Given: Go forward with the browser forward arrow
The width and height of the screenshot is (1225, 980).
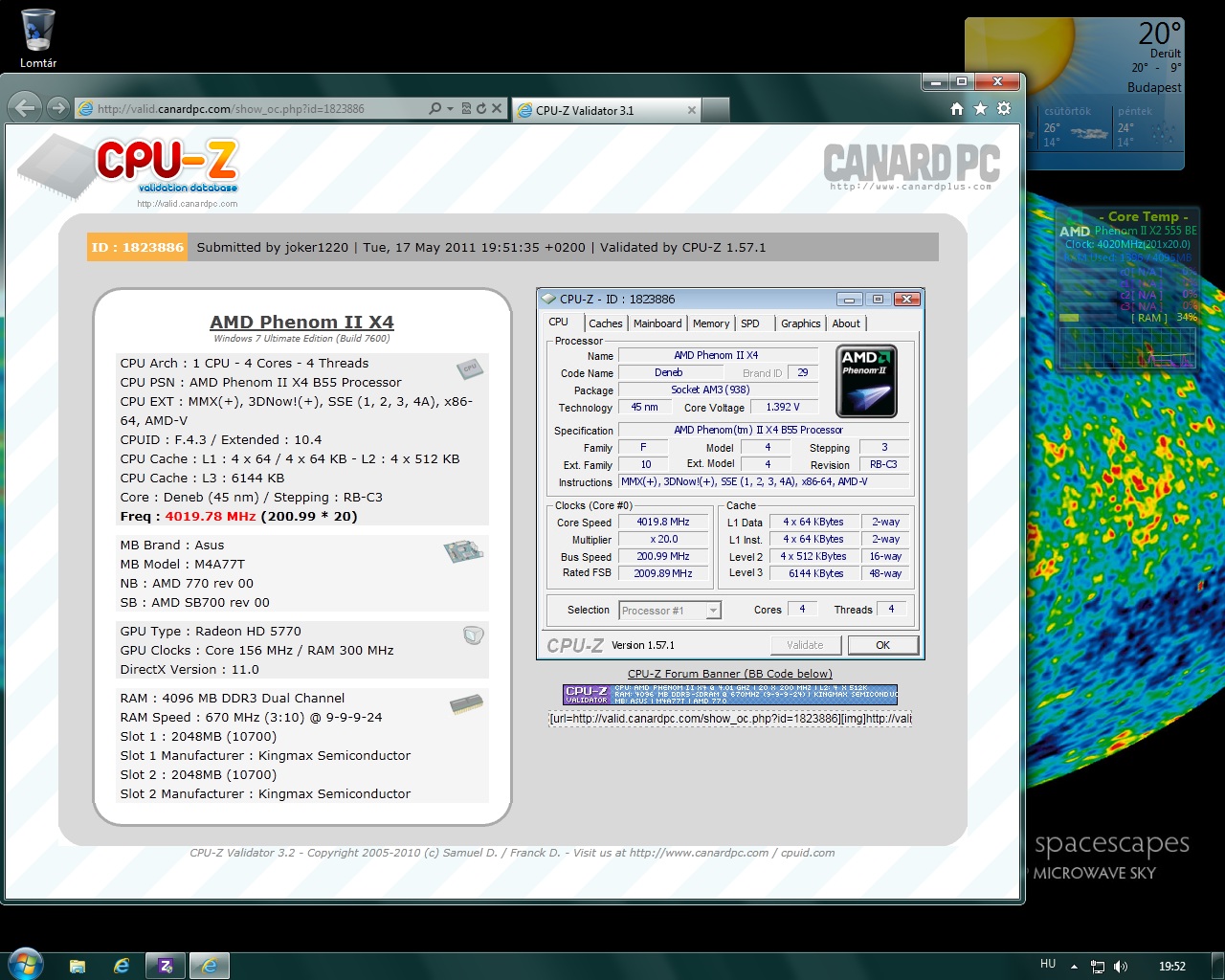Looking at the screenshot, I should [x=57, y=108].
